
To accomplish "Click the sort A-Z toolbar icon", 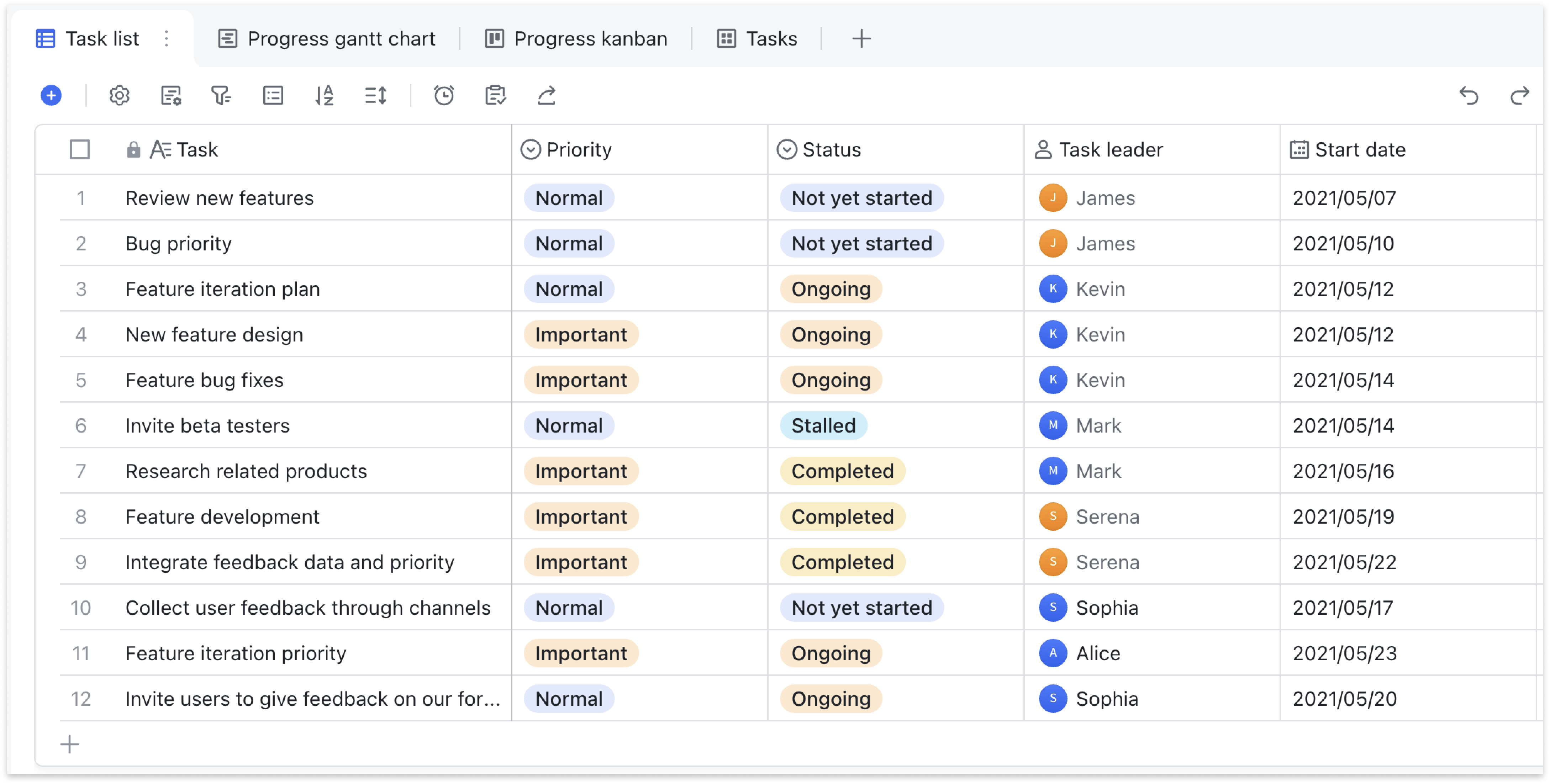I will pos(324,95).
